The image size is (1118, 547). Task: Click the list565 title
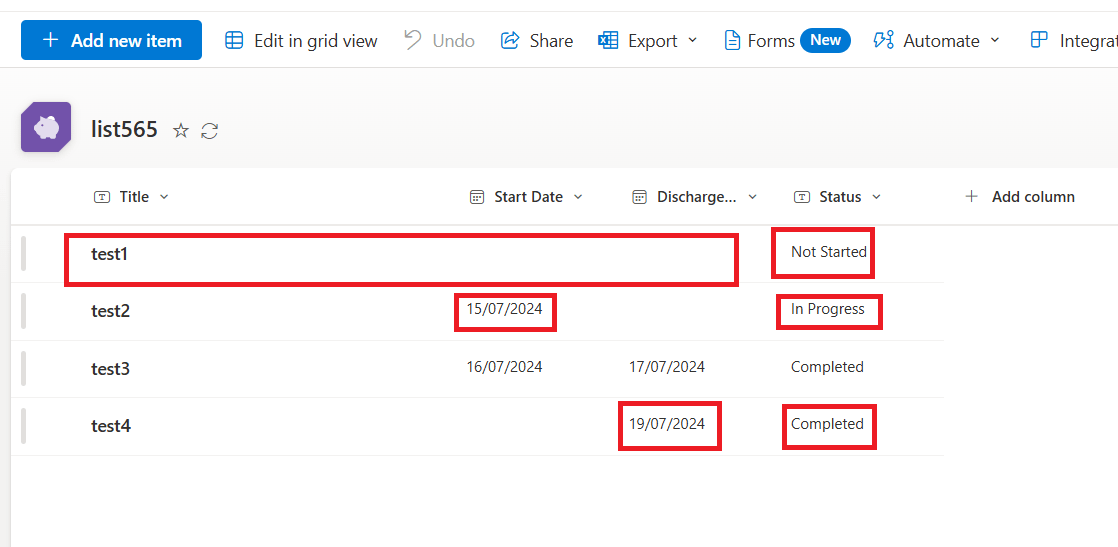124,129
